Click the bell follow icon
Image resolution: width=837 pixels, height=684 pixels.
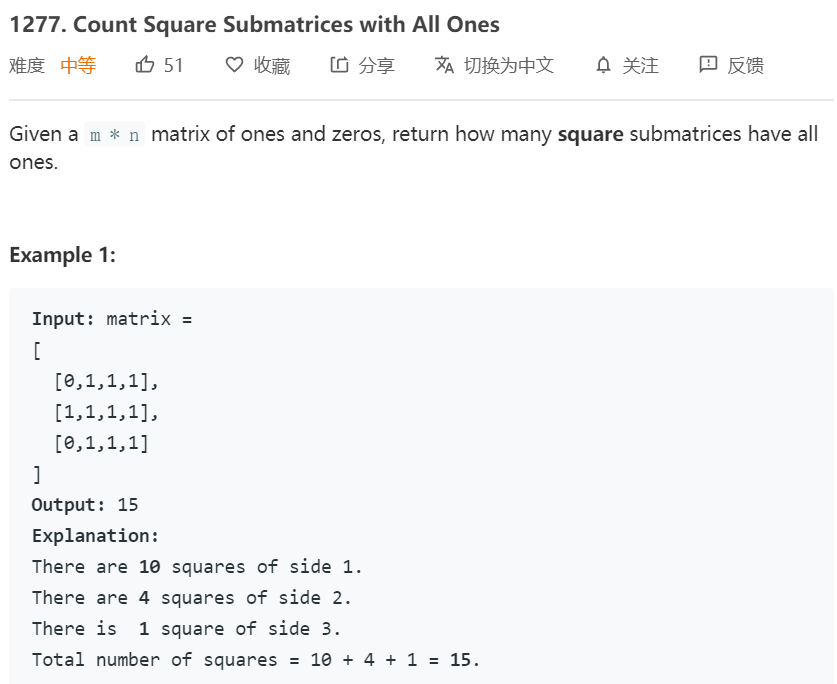(x=602, y=65)
